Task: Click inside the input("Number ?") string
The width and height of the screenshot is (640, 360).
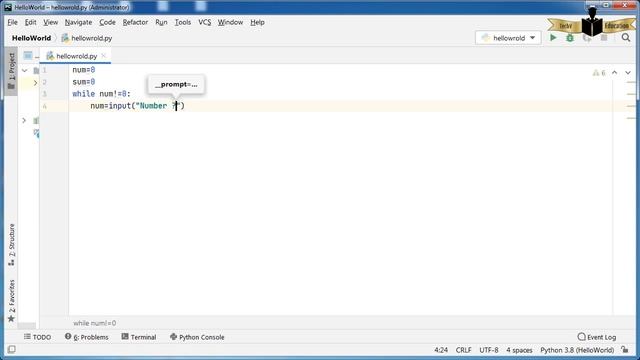Action: point(158,106)
